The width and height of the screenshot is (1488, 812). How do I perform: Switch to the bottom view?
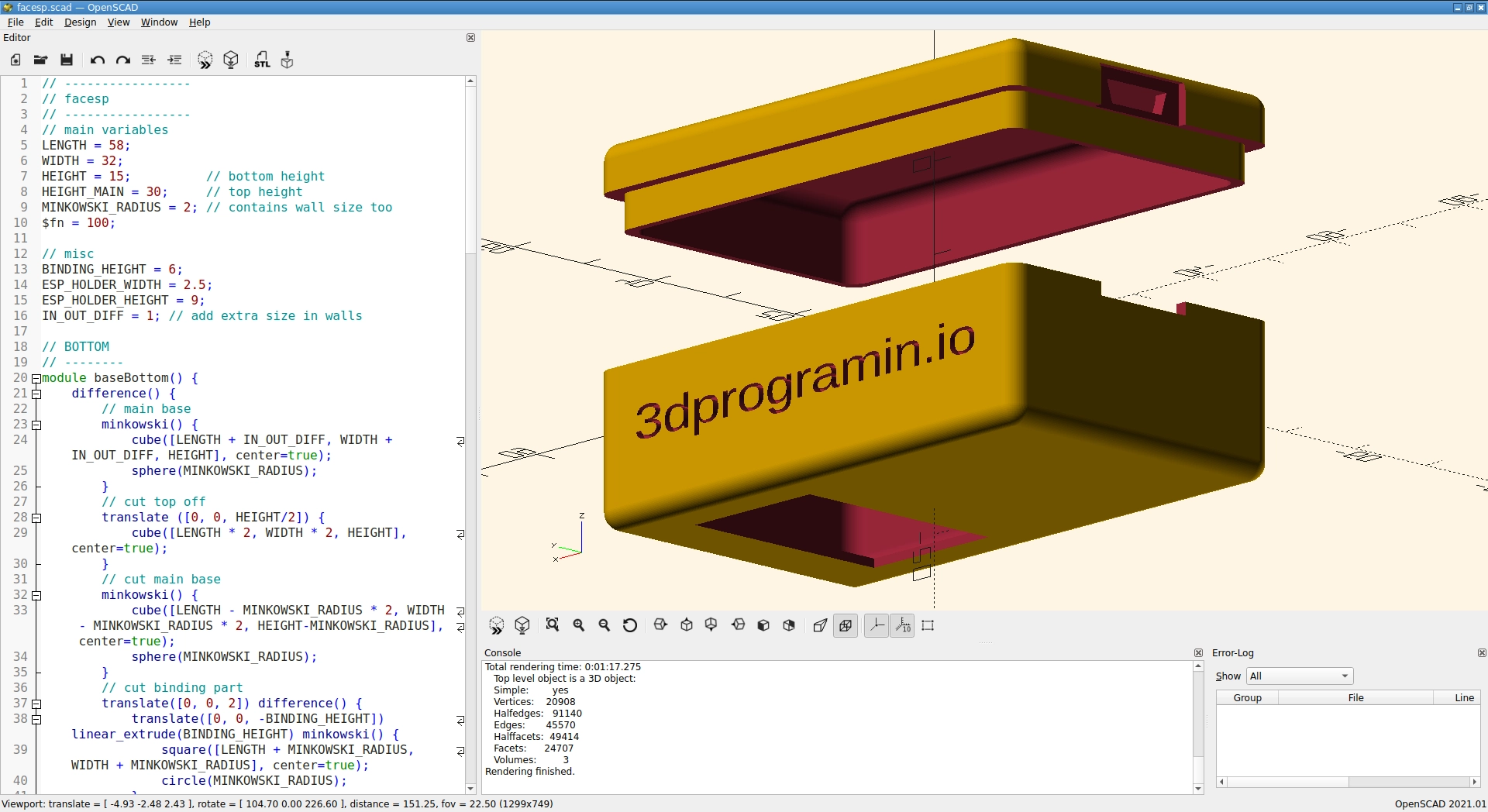point(711,625)
